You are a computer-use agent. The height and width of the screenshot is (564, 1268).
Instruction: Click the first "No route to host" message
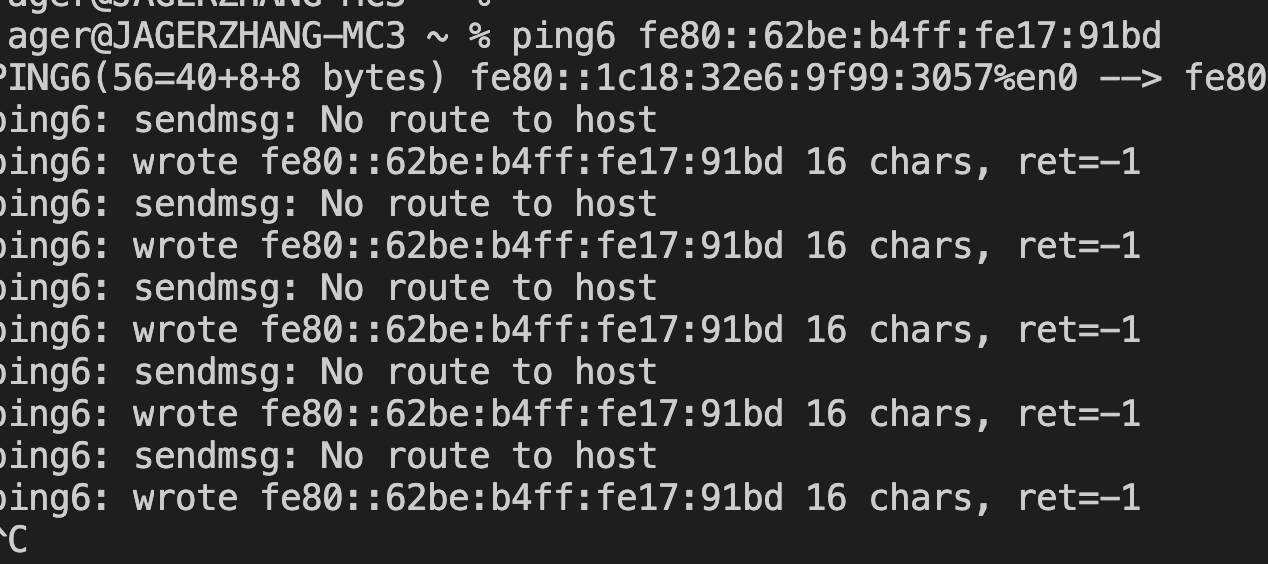488,120
